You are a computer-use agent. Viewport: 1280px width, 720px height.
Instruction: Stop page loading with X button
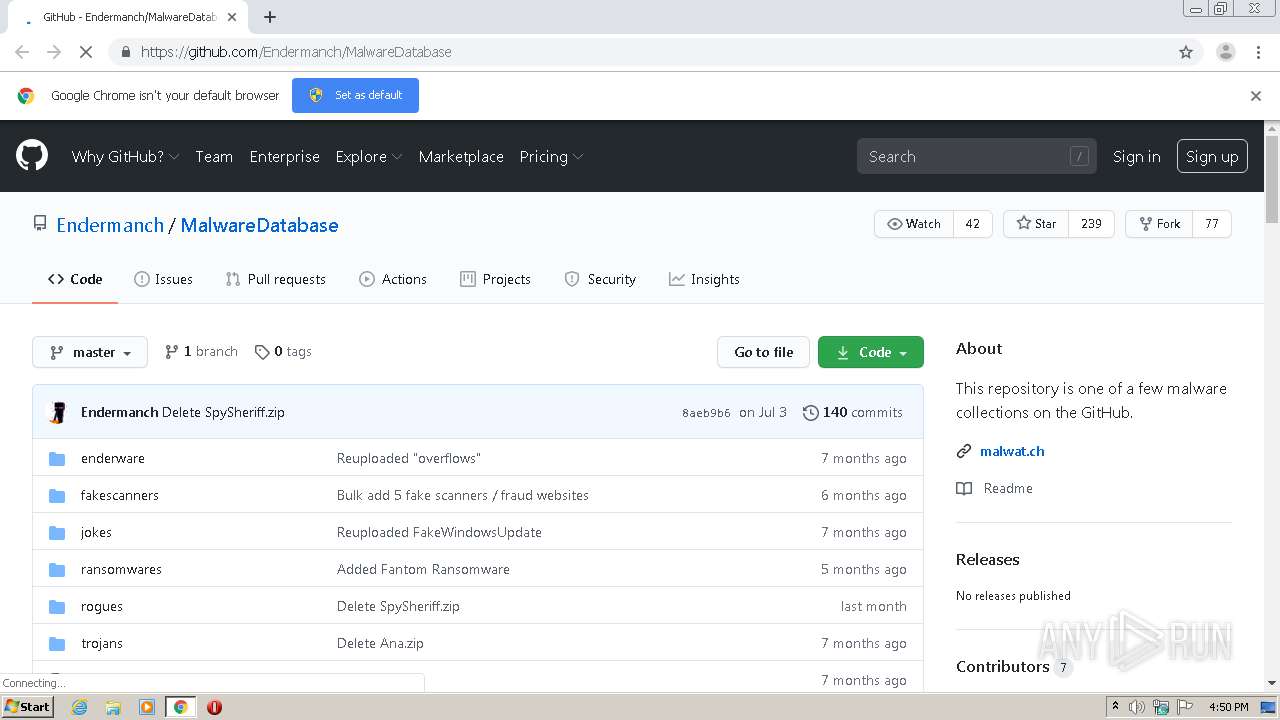point(86,52)
